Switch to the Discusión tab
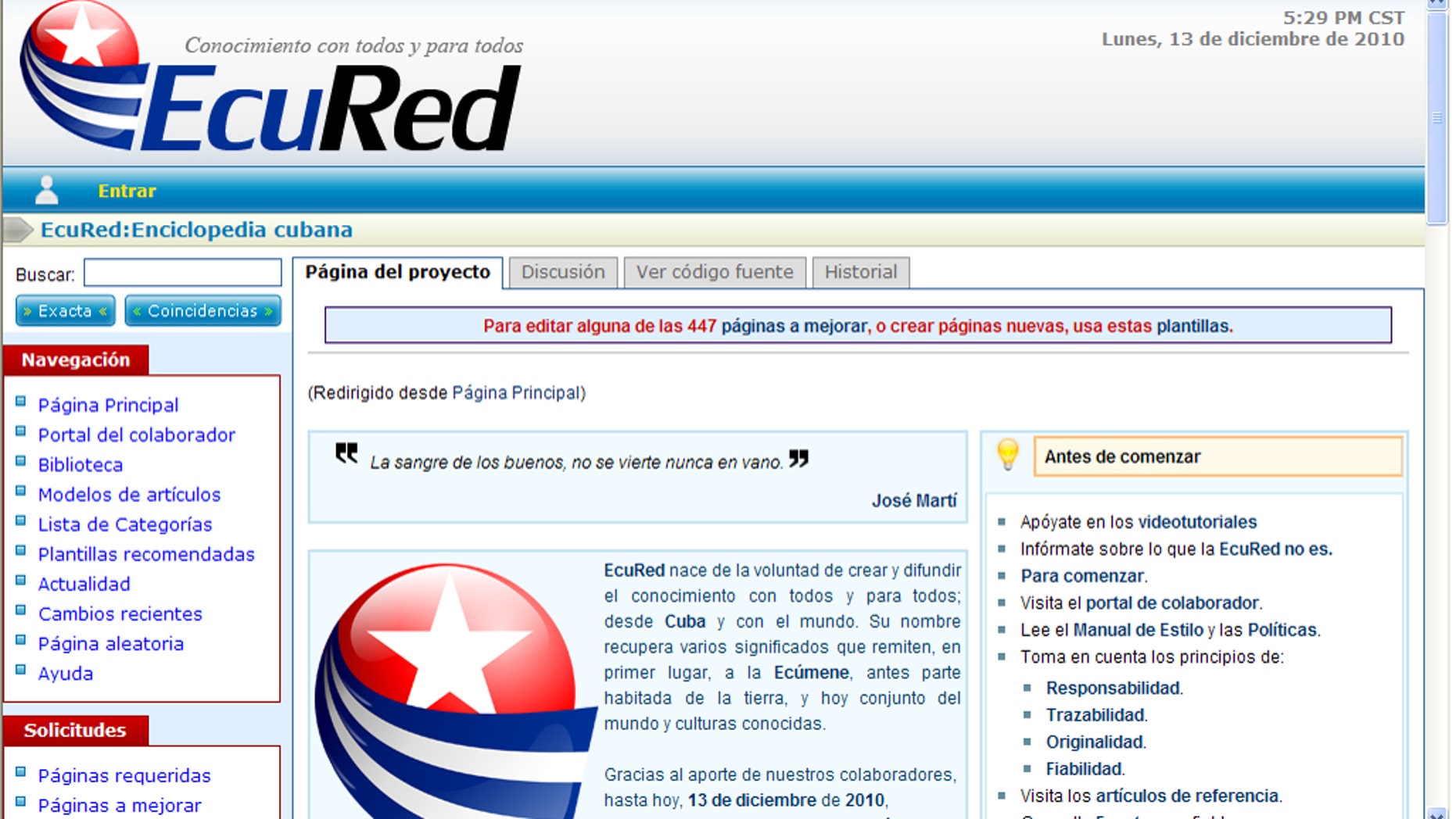This screenshot has height=819, width=1456. [x=563, y=272]
